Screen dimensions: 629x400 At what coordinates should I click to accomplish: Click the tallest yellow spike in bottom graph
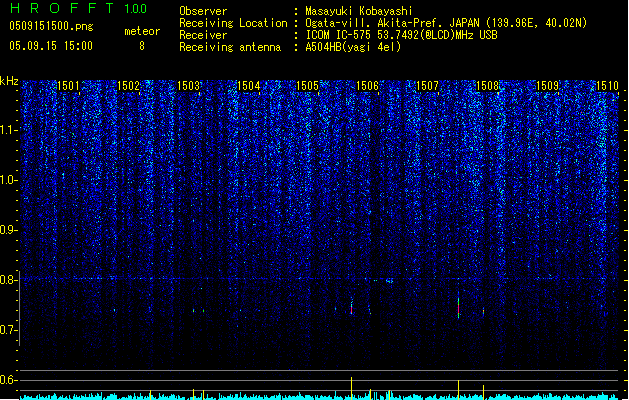[351, 388]
